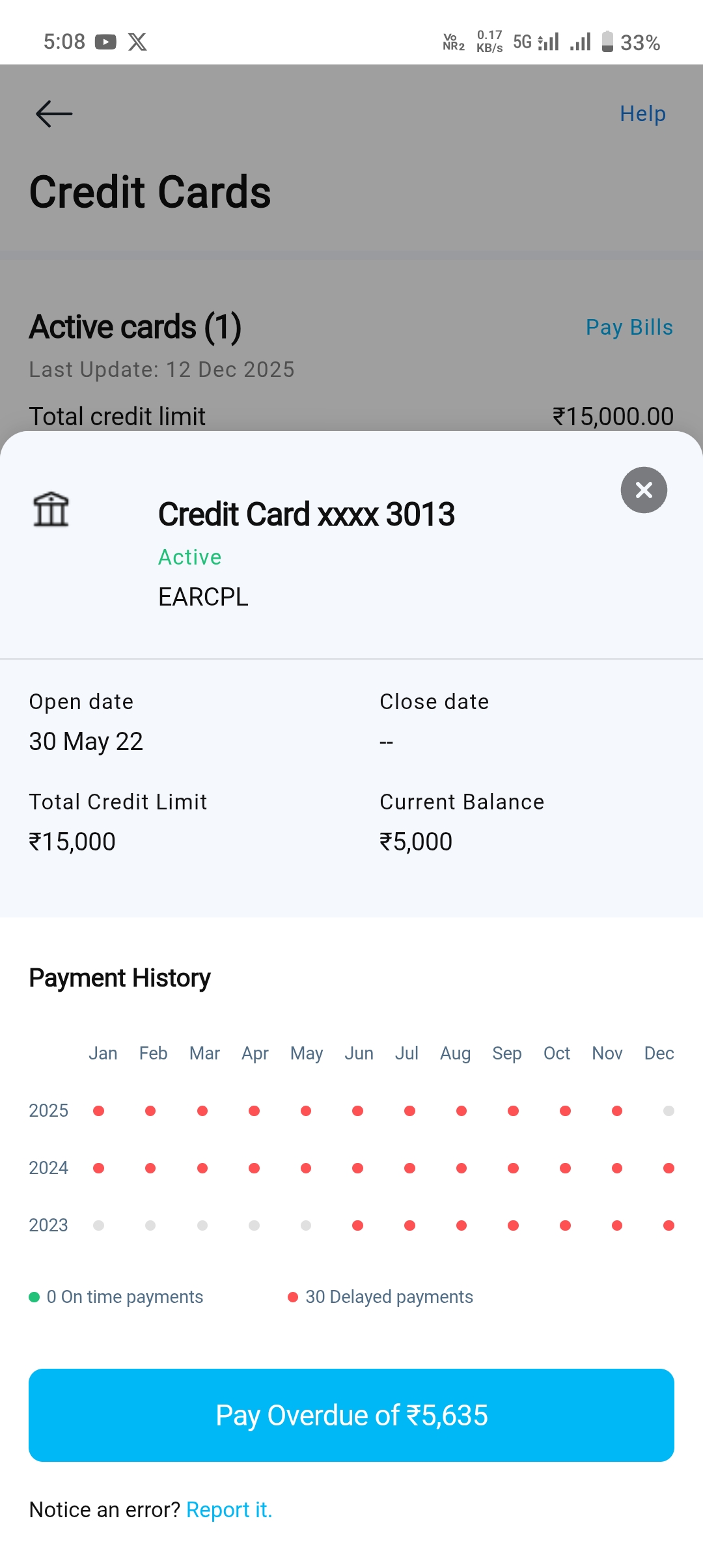The width and height of the screenshot is (703, 1568).
Task: Tap the battery icon in status bar
Action: click(x=607, y=42)
